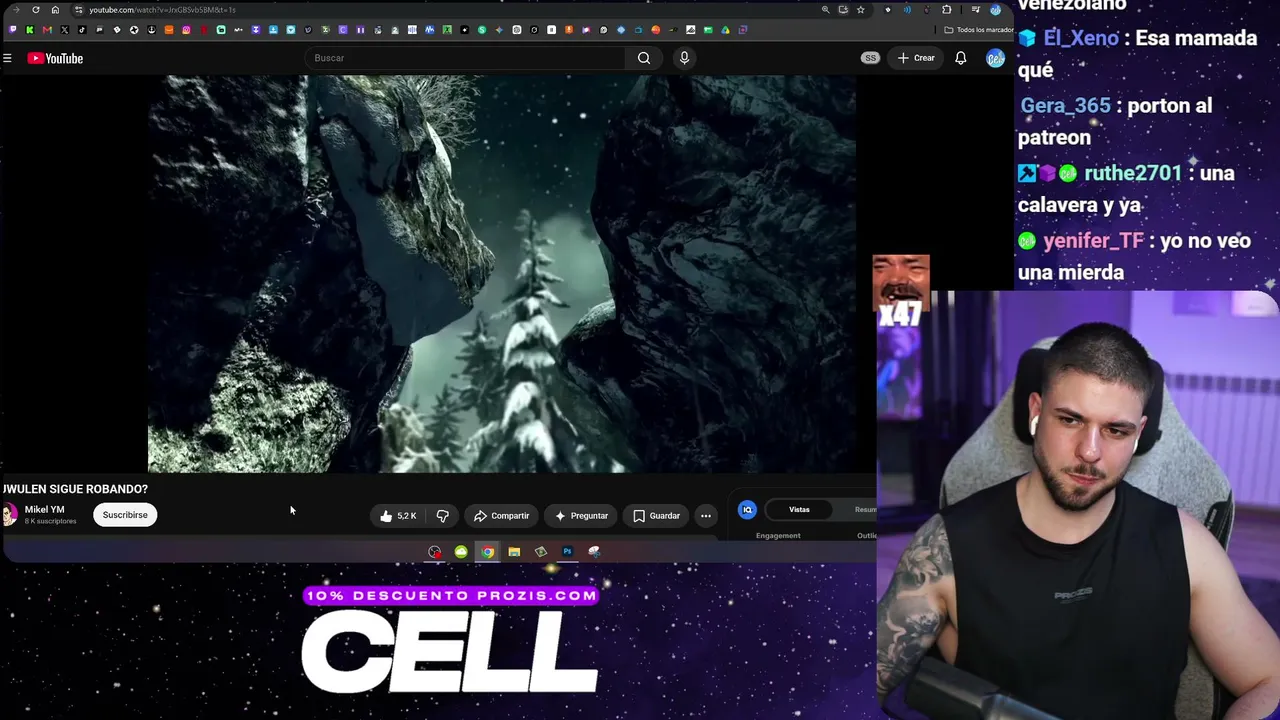Open File Explorer from the taskbar
Viewport: 1280px width, 720px height.
(514, 552)
